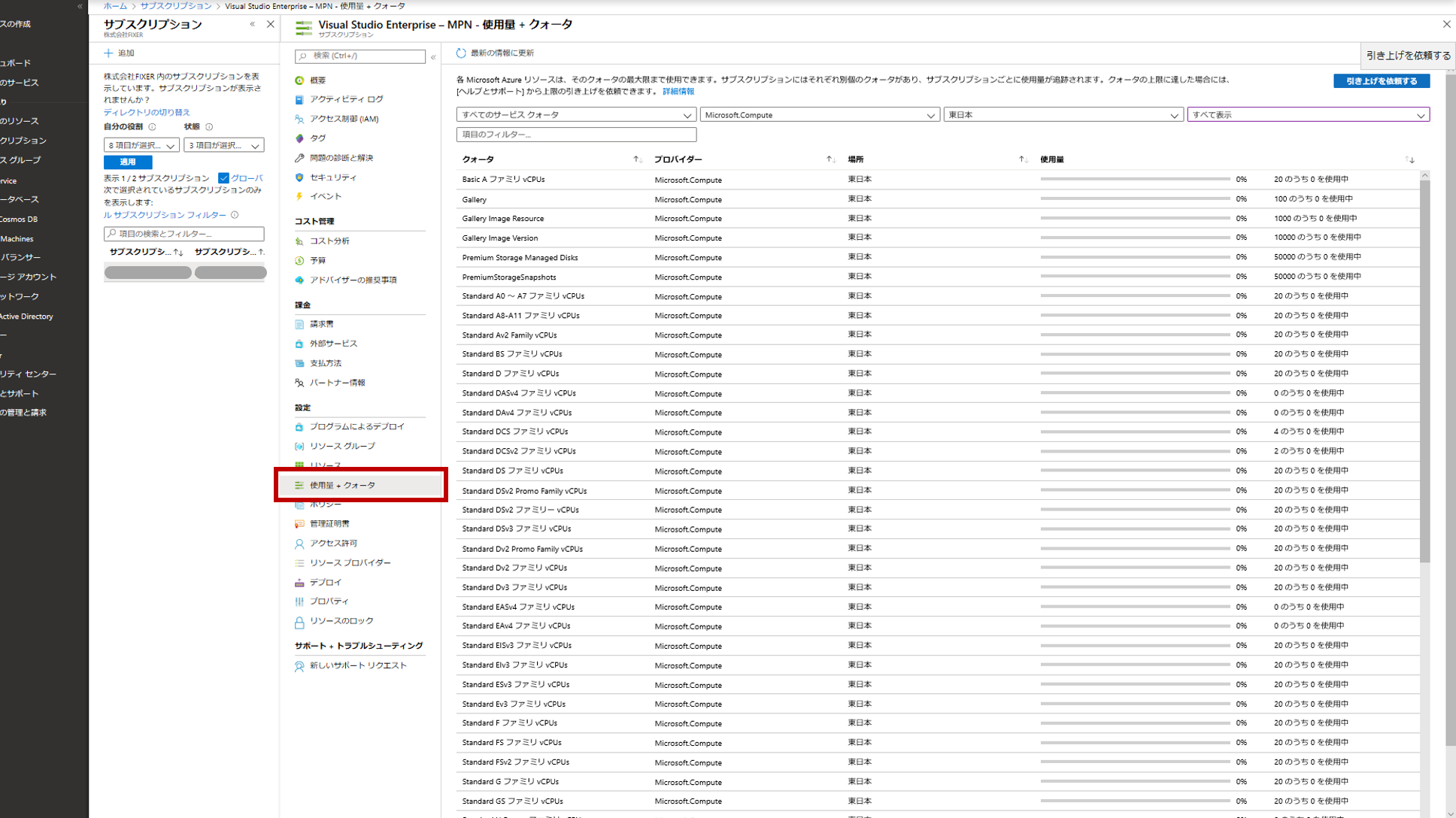Open the コスト分析 menu item
The image size is (1456, 818).
(329, 241)
